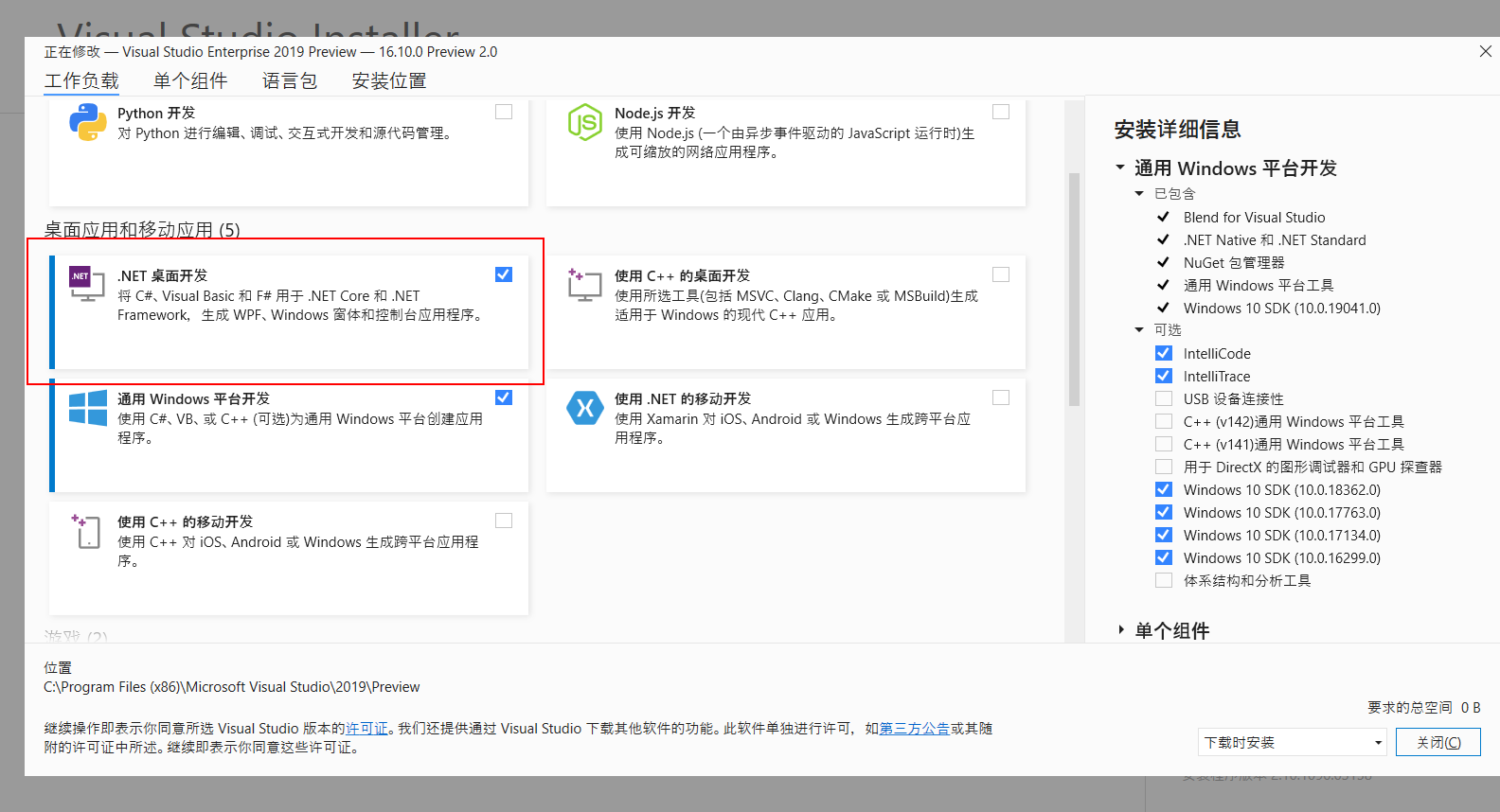Collapse the 可选 section
Viewport: 1500px width, 812px height.
click(x=1139, y=329)
